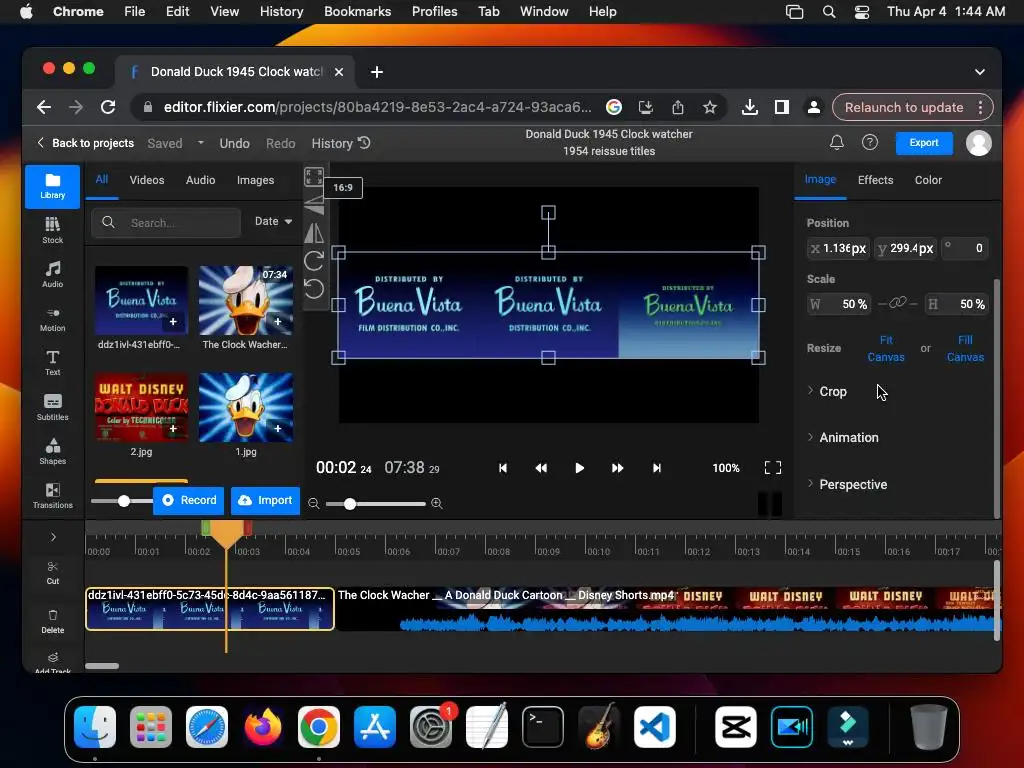Zoom out the timeline with minus magnifier

(313, 504)
